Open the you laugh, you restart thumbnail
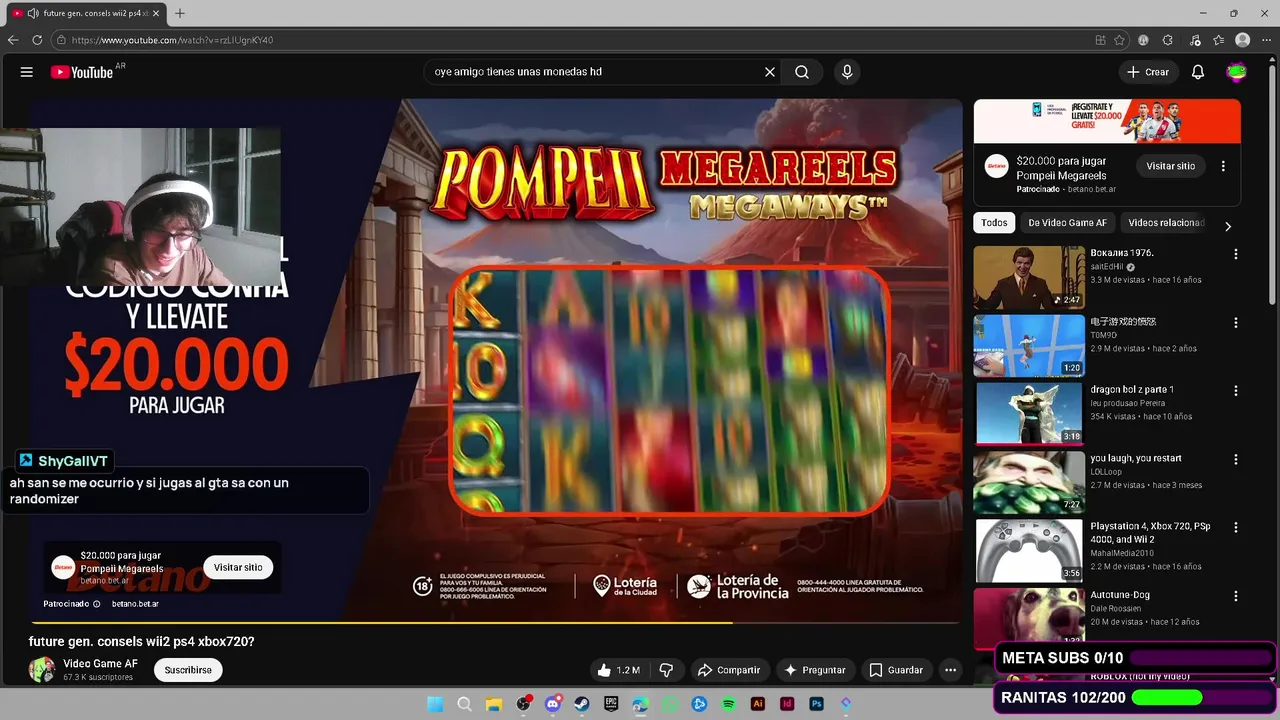 1029,481
